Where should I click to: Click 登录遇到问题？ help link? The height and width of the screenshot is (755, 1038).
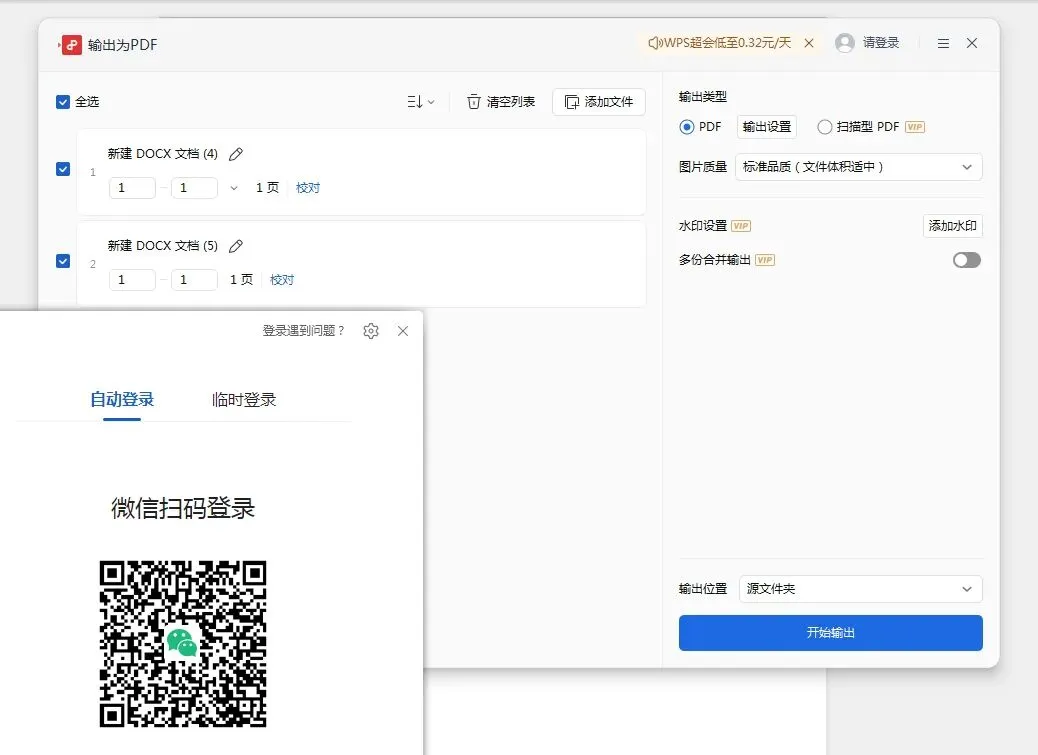coord(304,331)
